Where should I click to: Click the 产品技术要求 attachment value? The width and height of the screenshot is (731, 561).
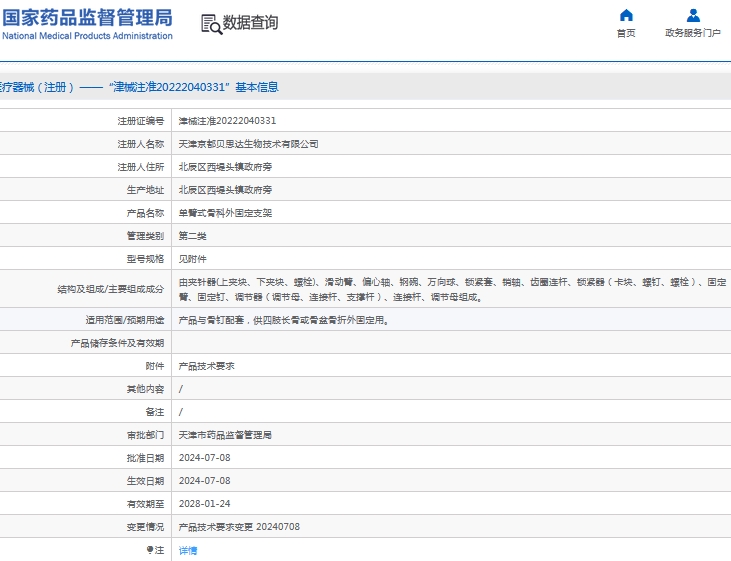click(x=206, y=366)
